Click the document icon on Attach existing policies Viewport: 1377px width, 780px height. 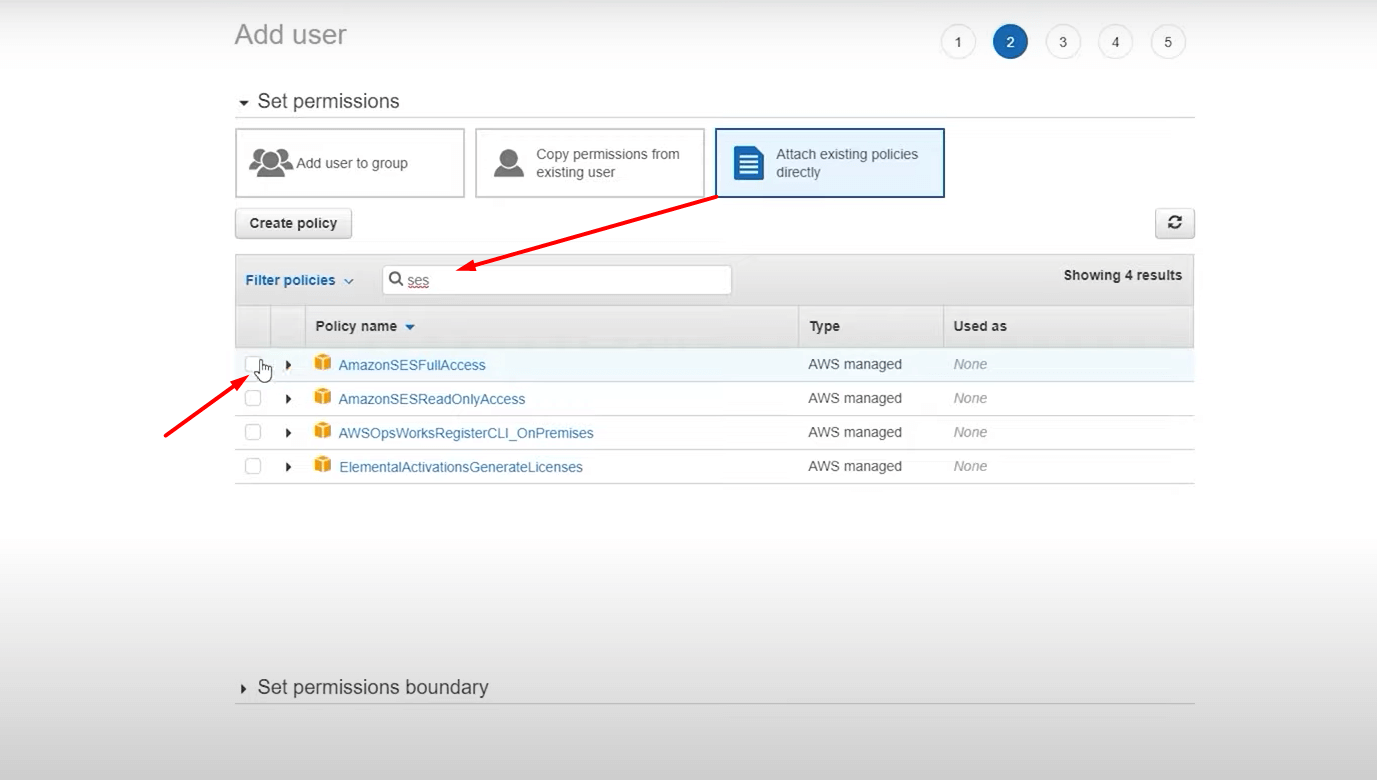coord(748,163)
